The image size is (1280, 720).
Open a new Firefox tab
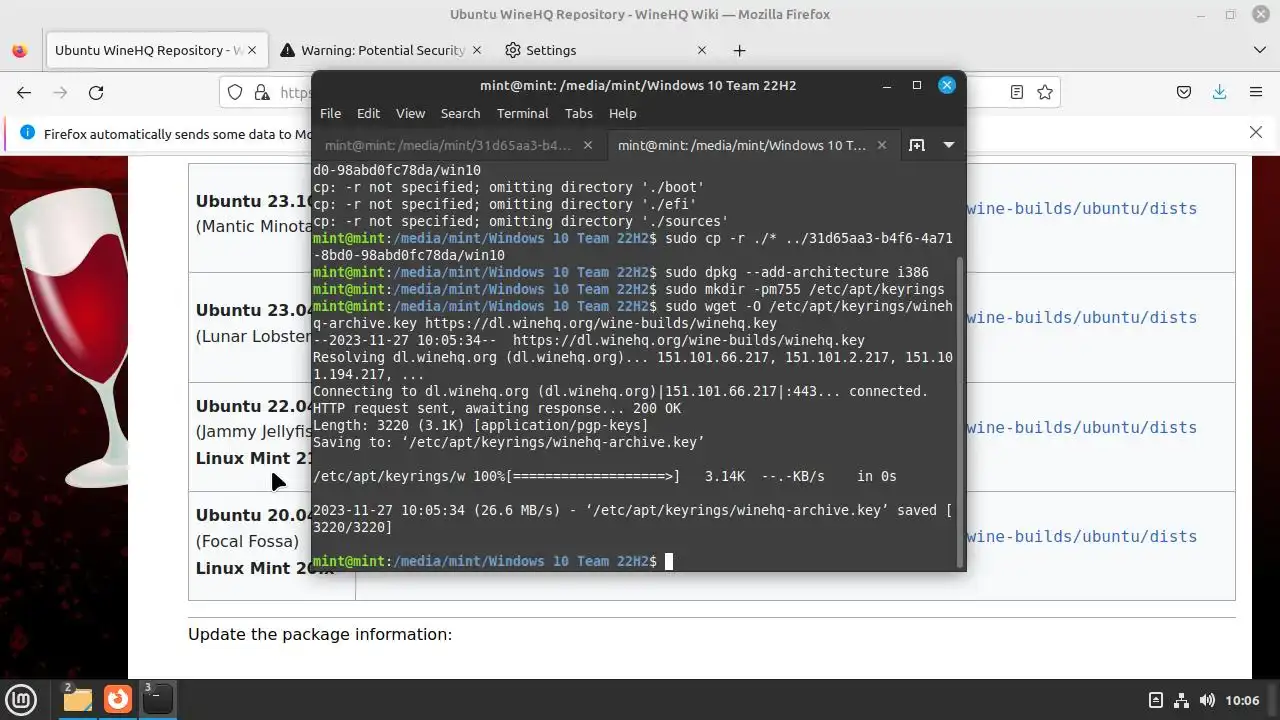(x=739, y=50)
